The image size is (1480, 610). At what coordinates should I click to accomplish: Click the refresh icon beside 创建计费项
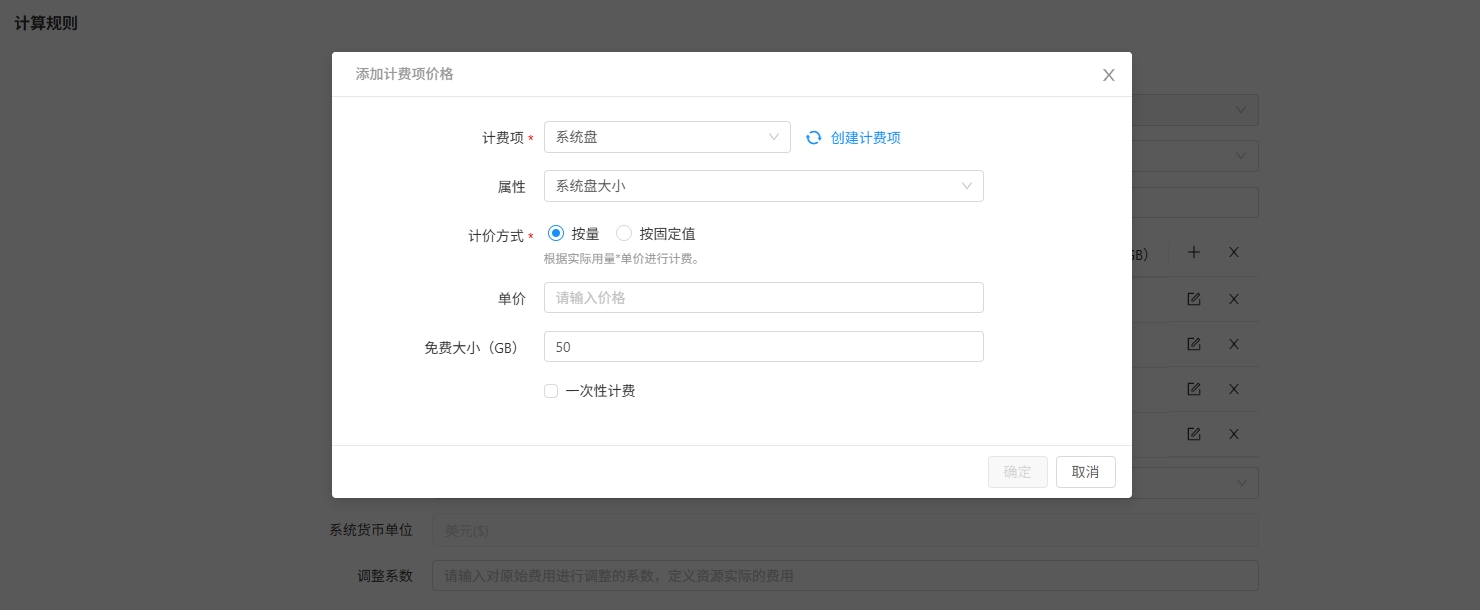click(x=814, y=138)
